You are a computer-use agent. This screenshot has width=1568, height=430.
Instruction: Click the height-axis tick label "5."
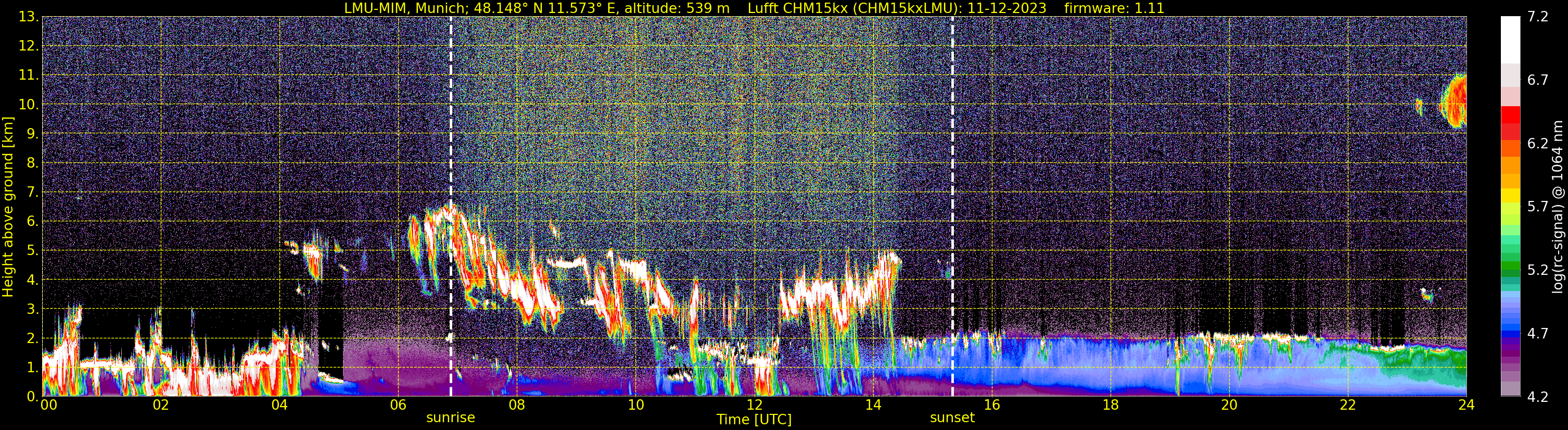[x=32, y=251]
